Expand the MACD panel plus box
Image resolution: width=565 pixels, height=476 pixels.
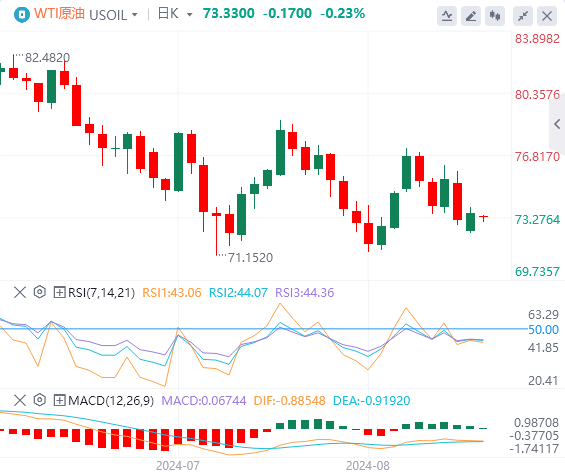(59, 400)
